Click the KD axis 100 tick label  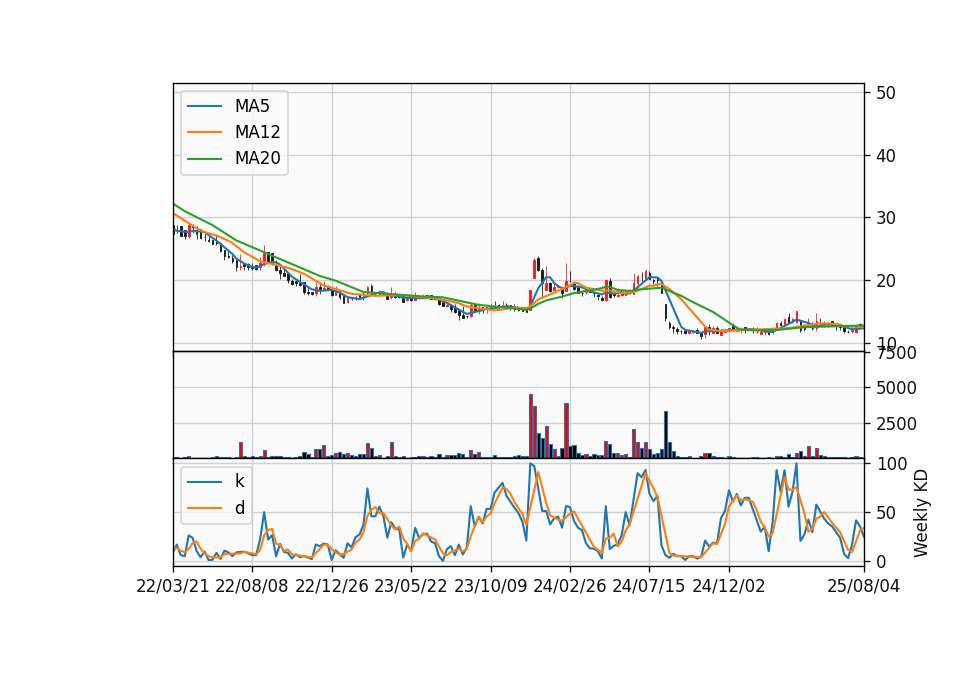(891, 464)
